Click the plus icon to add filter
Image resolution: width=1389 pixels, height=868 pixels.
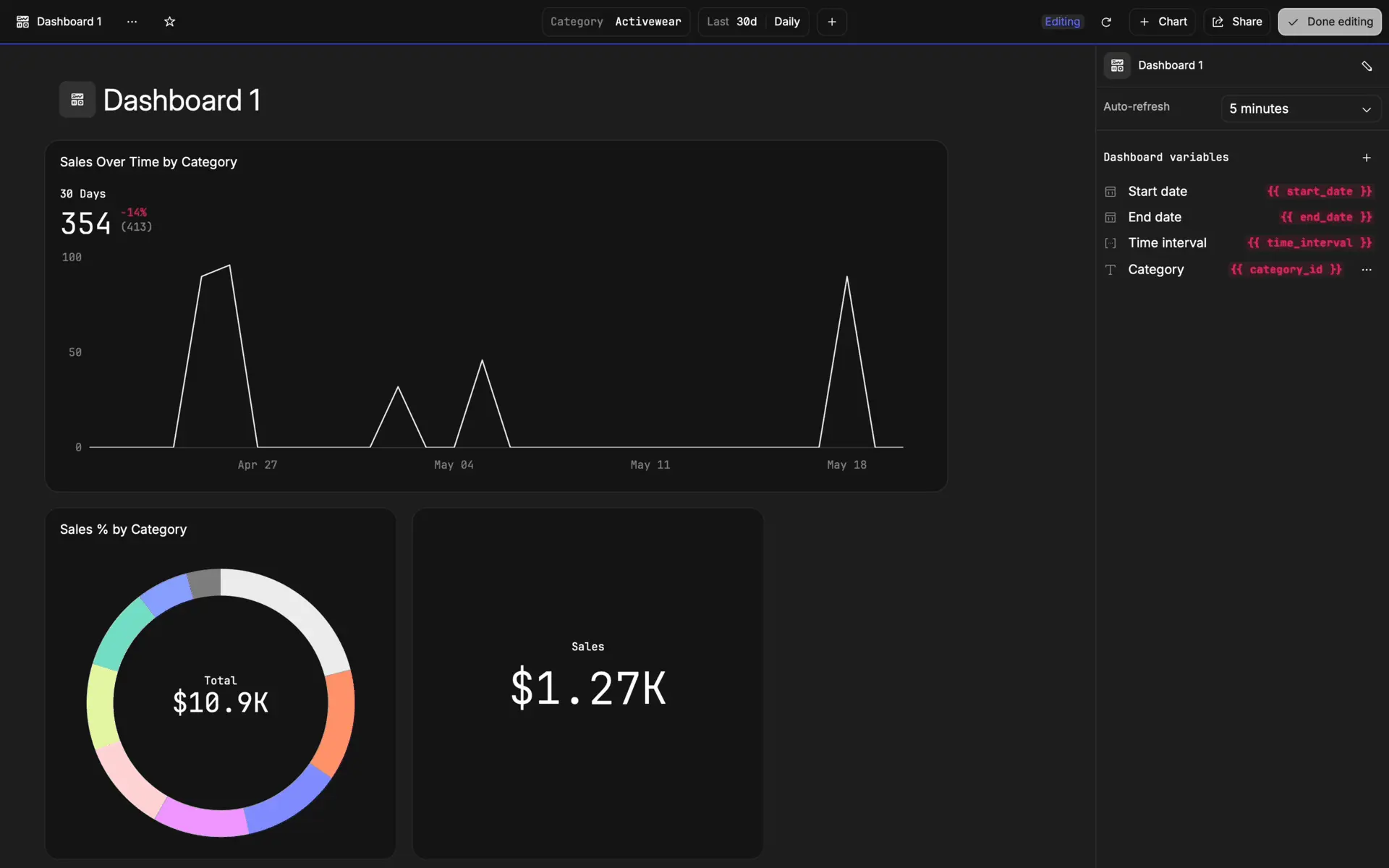click(832, 22)
